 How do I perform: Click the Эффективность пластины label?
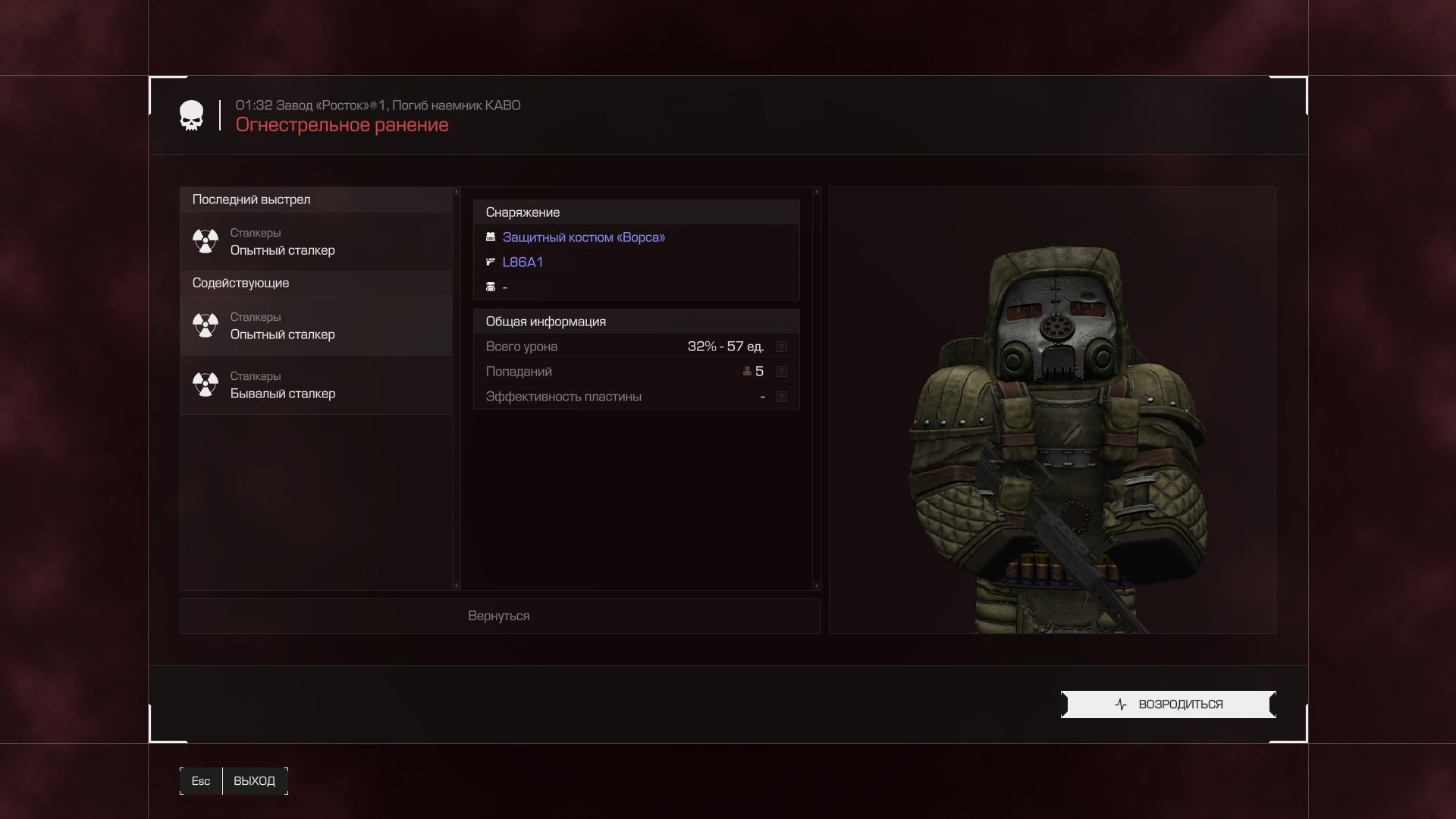[x=563, y=397]
